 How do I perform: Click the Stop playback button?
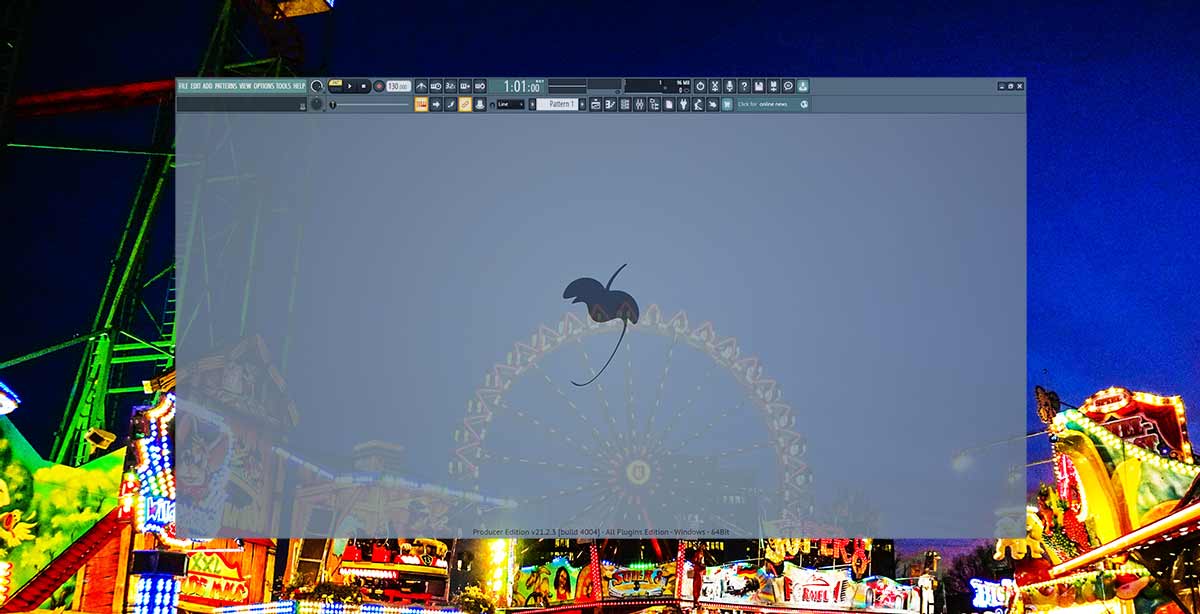(364, 87)
